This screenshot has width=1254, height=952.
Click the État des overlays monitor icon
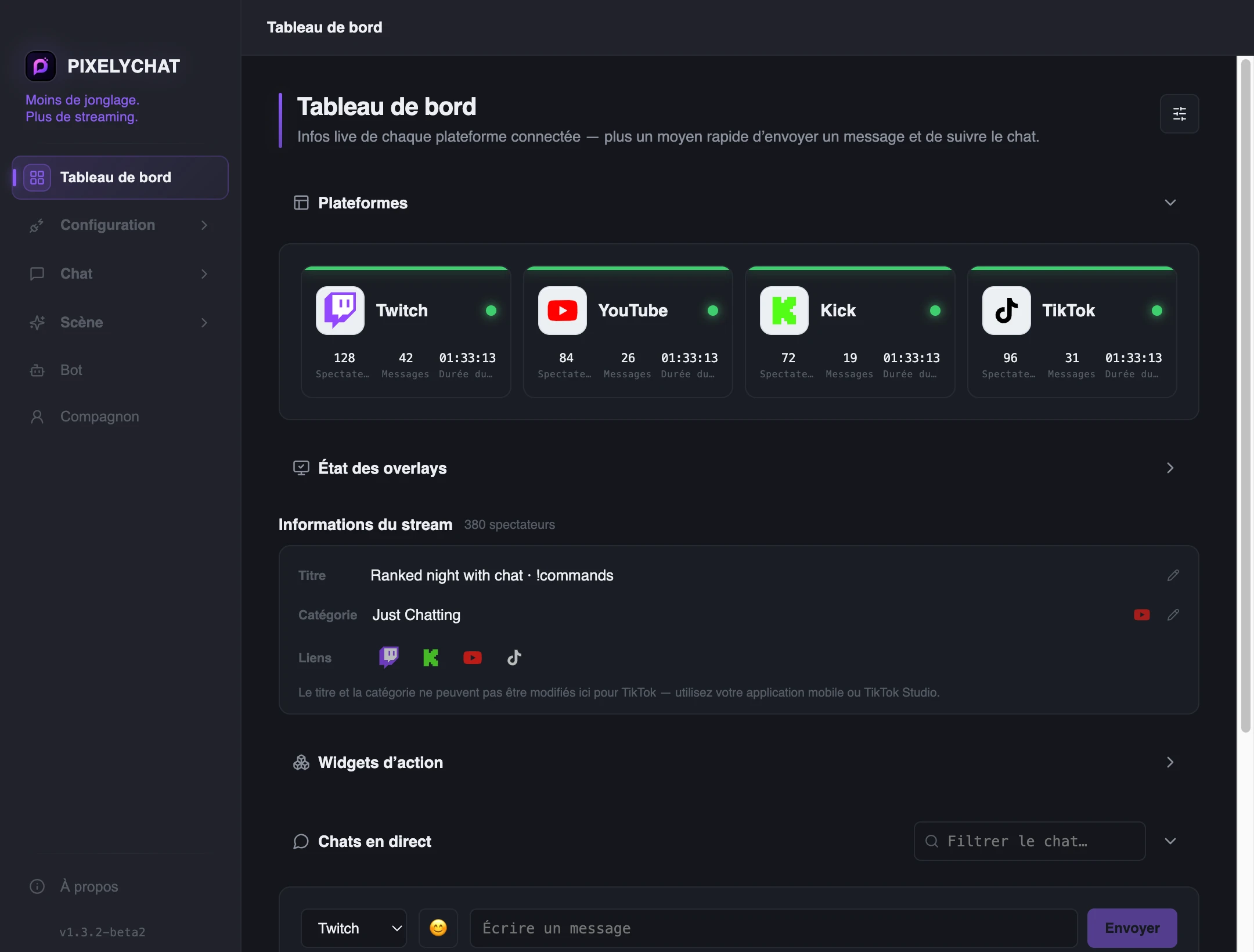pyautogui.click(x=301, y=468)
